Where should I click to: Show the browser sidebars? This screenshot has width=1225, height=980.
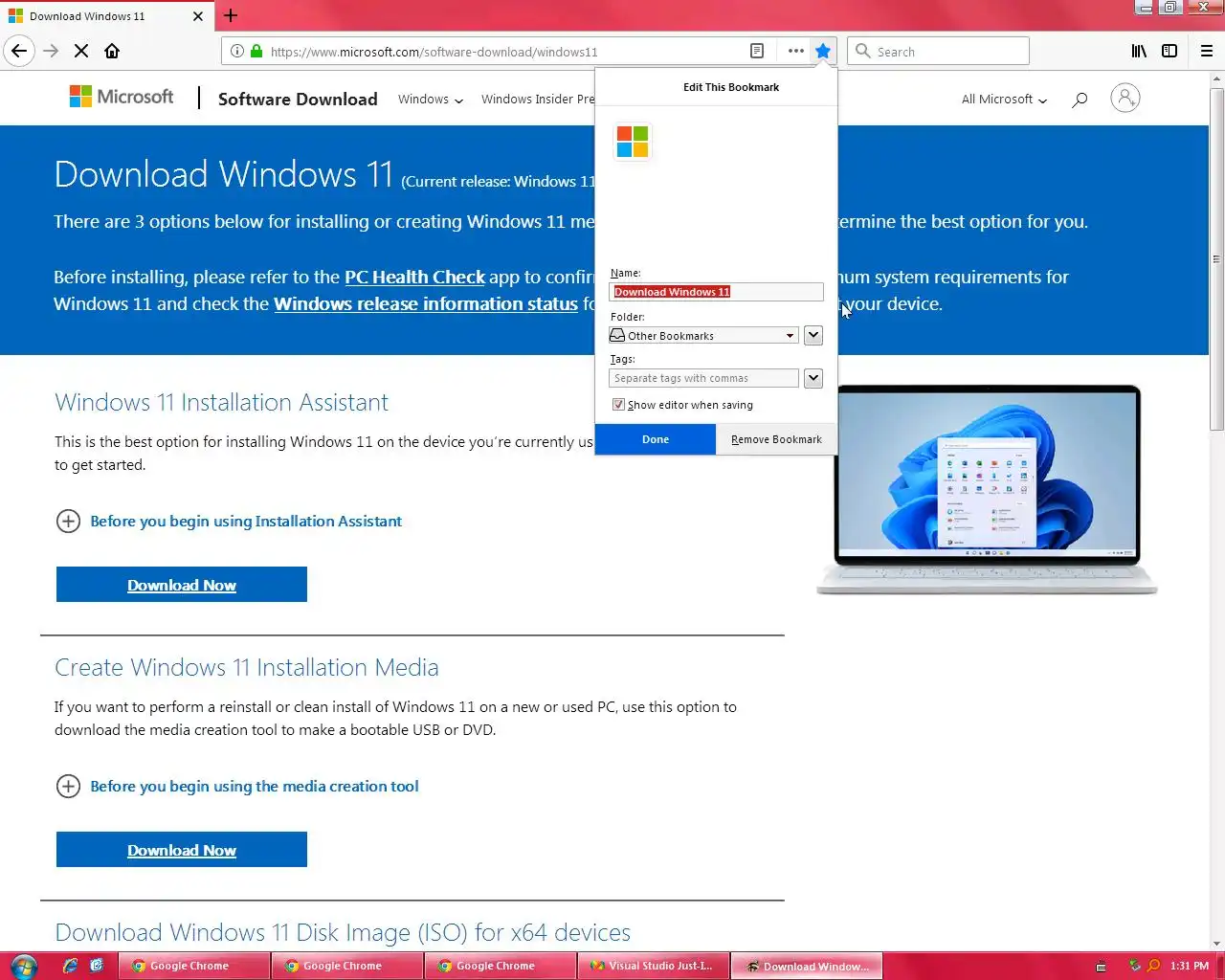(1169, 51)
